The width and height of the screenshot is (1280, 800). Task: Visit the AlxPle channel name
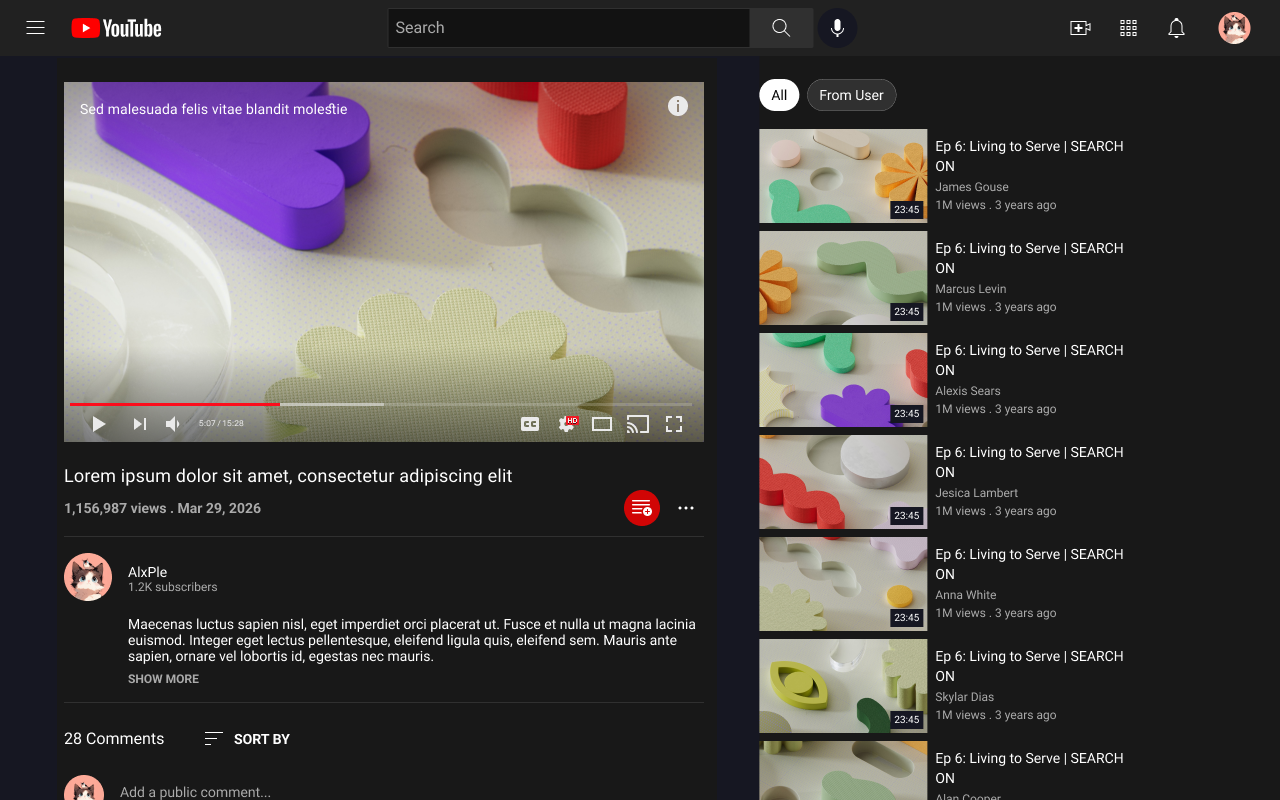click(x=148, y=572)
